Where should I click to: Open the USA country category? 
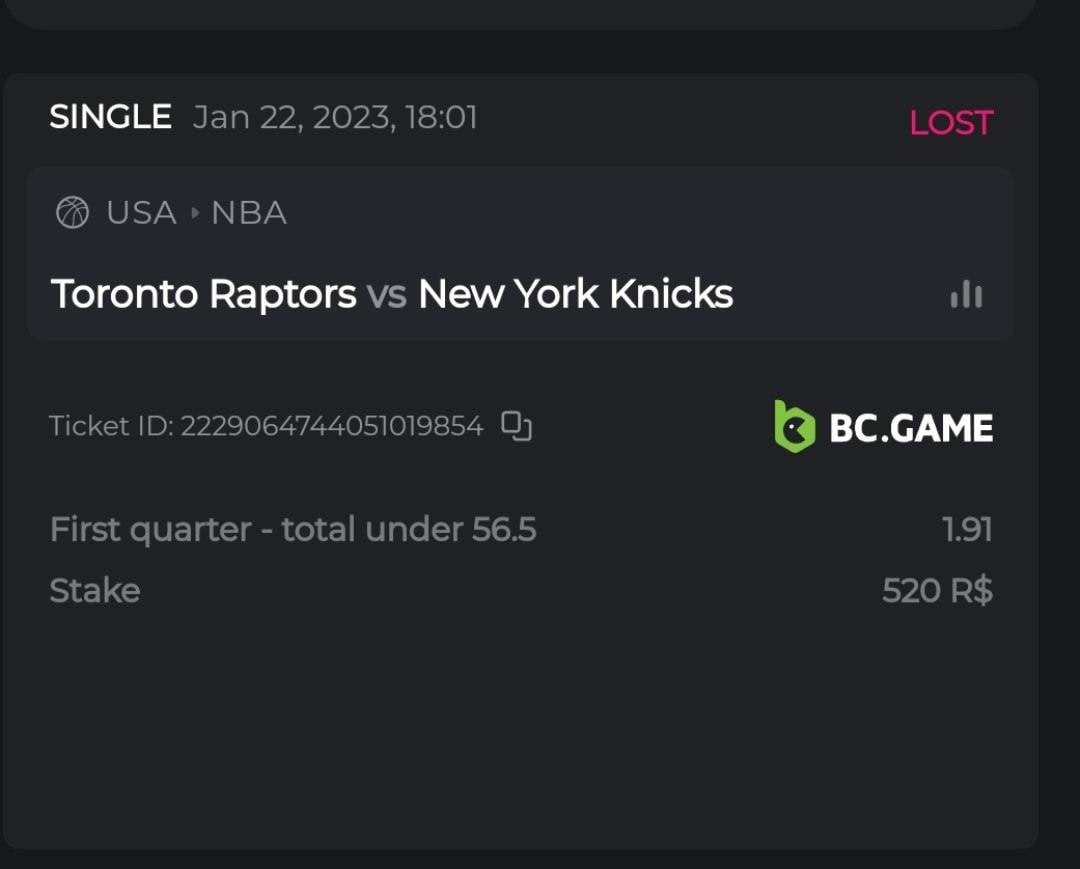(141, 213)
